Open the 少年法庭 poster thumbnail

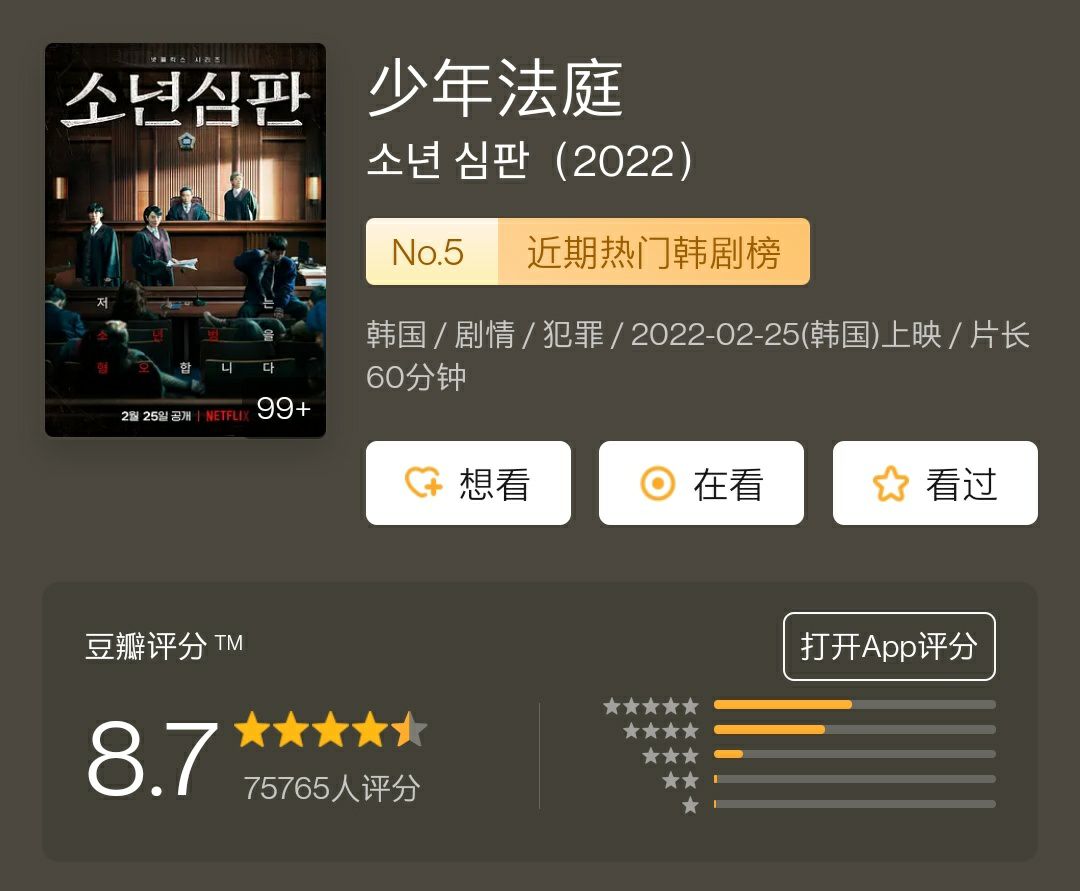point(185,240)
